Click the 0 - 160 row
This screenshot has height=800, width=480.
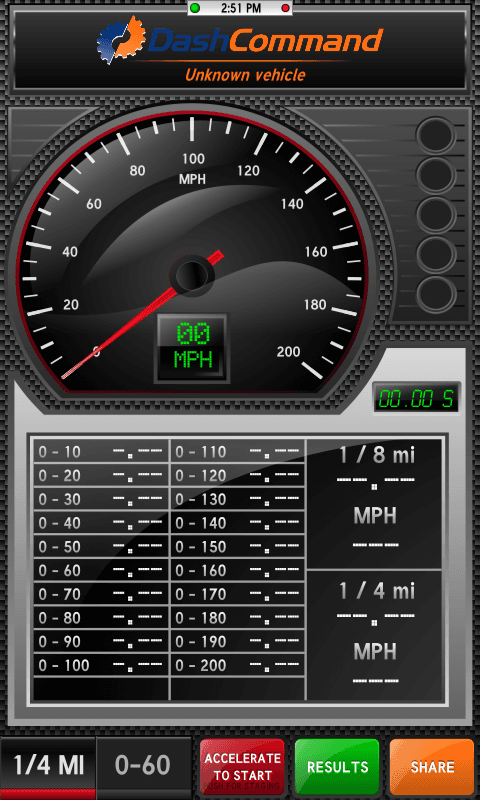click(237, 570)
